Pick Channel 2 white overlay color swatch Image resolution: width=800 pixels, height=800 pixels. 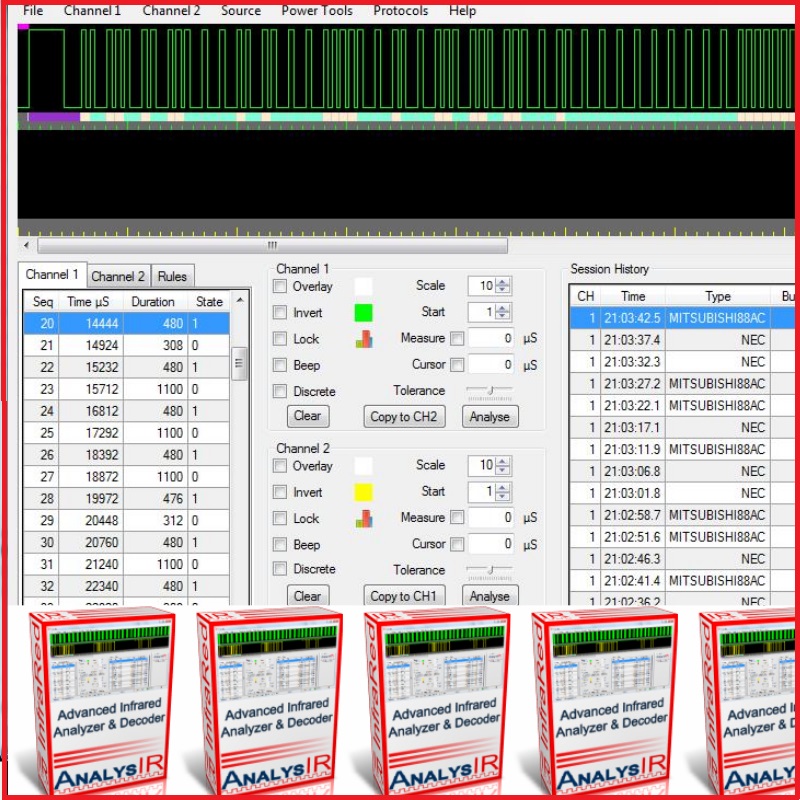363,466
